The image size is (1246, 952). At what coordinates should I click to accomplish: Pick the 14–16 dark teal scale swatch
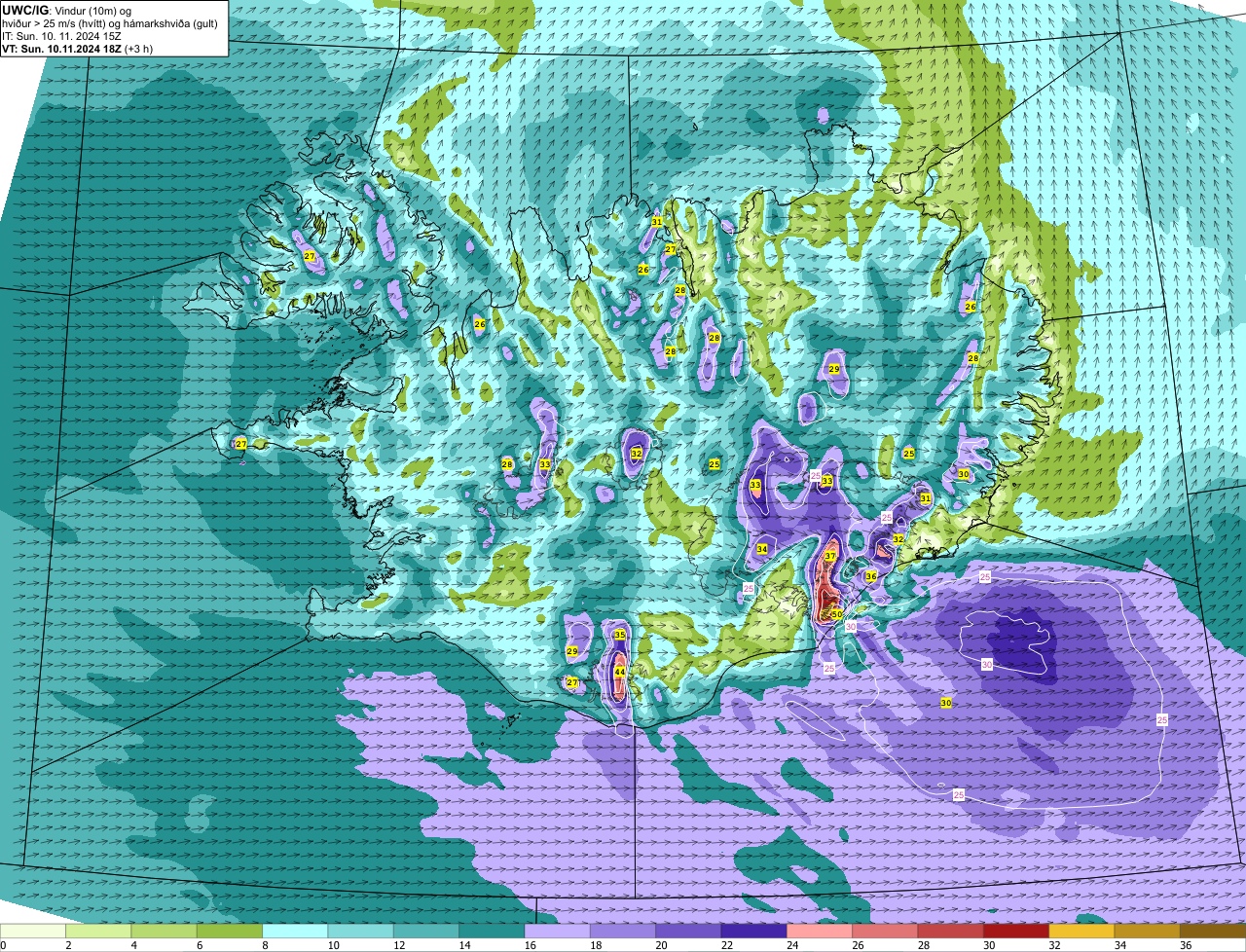coord(492,932)
